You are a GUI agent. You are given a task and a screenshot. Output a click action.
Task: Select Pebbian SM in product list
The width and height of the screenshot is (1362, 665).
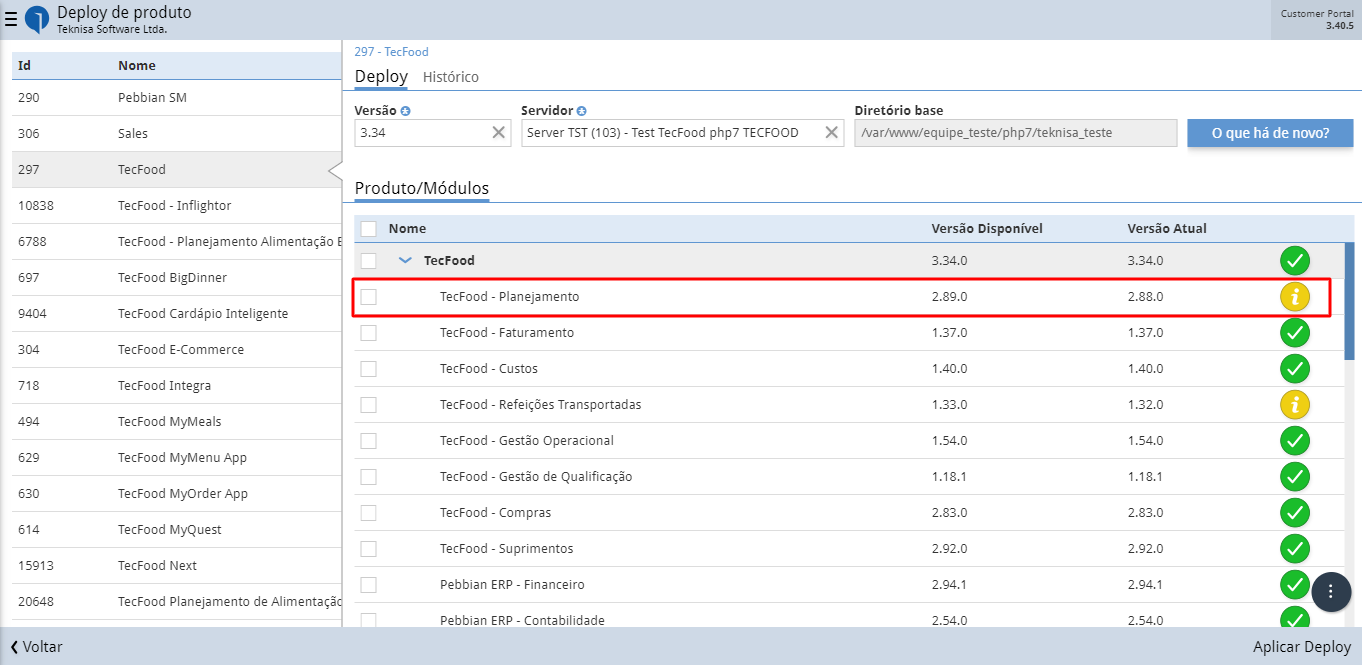point(177,98)
